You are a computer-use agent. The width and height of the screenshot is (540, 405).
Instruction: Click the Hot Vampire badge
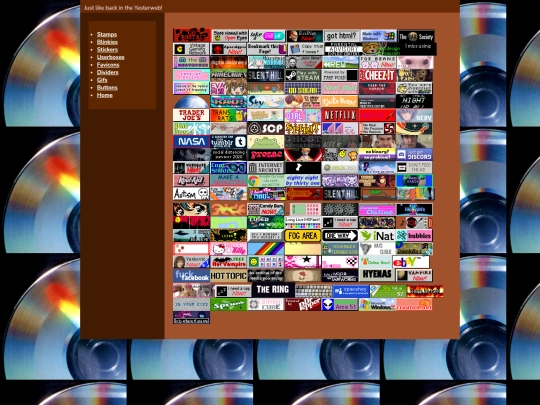[229, 262]
